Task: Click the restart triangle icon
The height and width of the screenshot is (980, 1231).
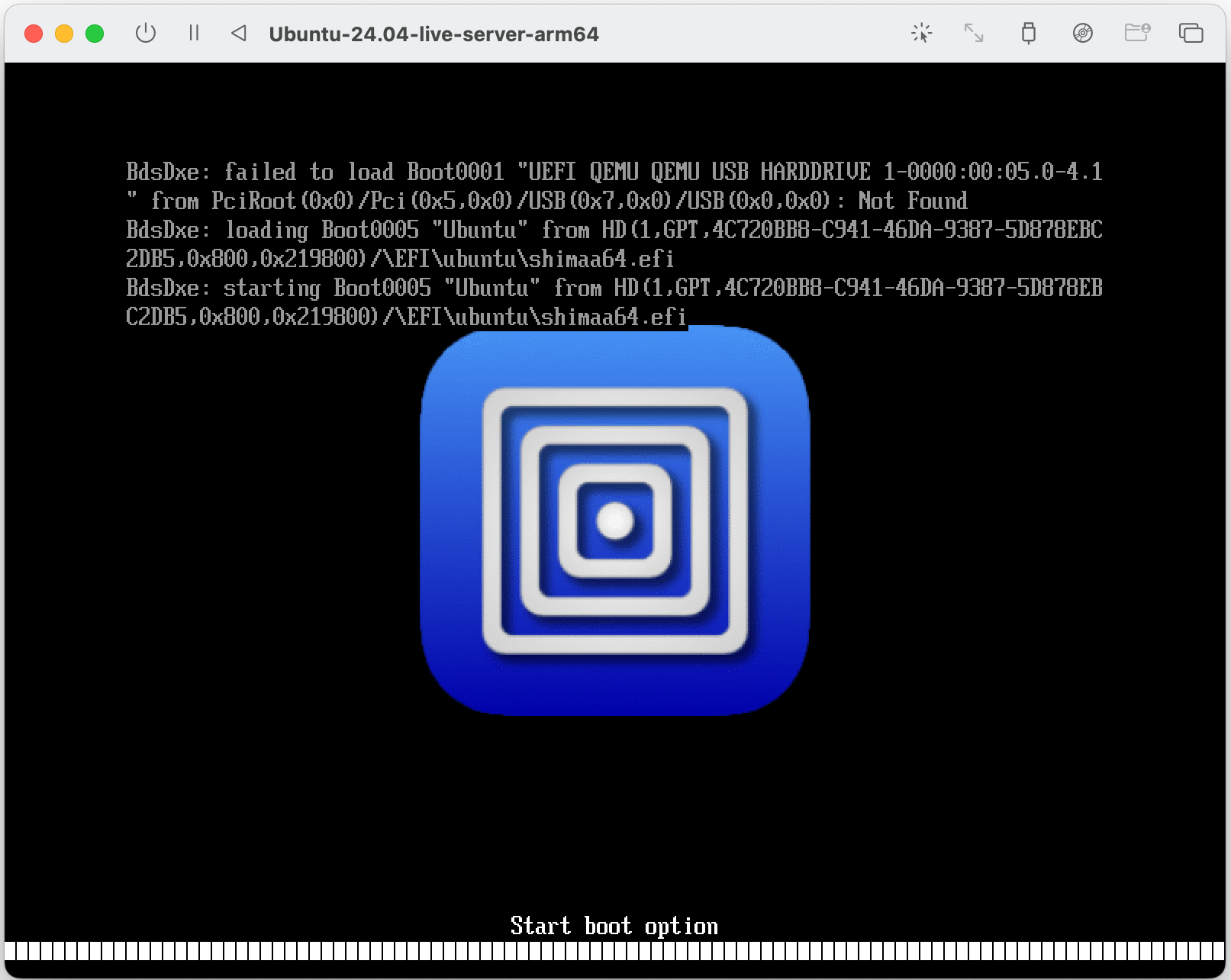Action: tap(239, 33)
